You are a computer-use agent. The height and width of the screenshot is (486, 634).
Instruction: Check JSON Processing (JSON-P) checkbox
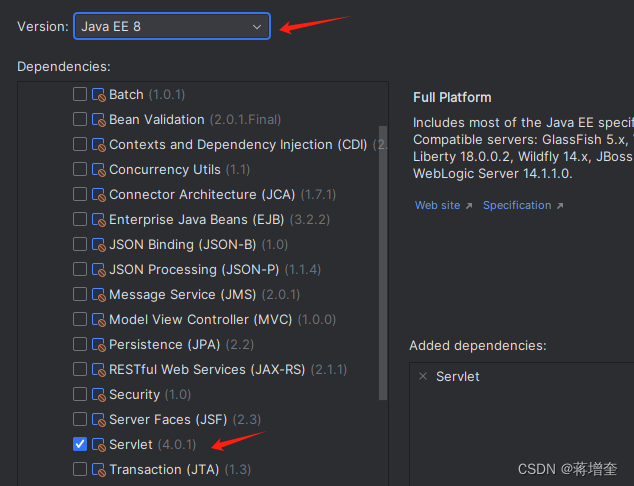tap(80, 269)
